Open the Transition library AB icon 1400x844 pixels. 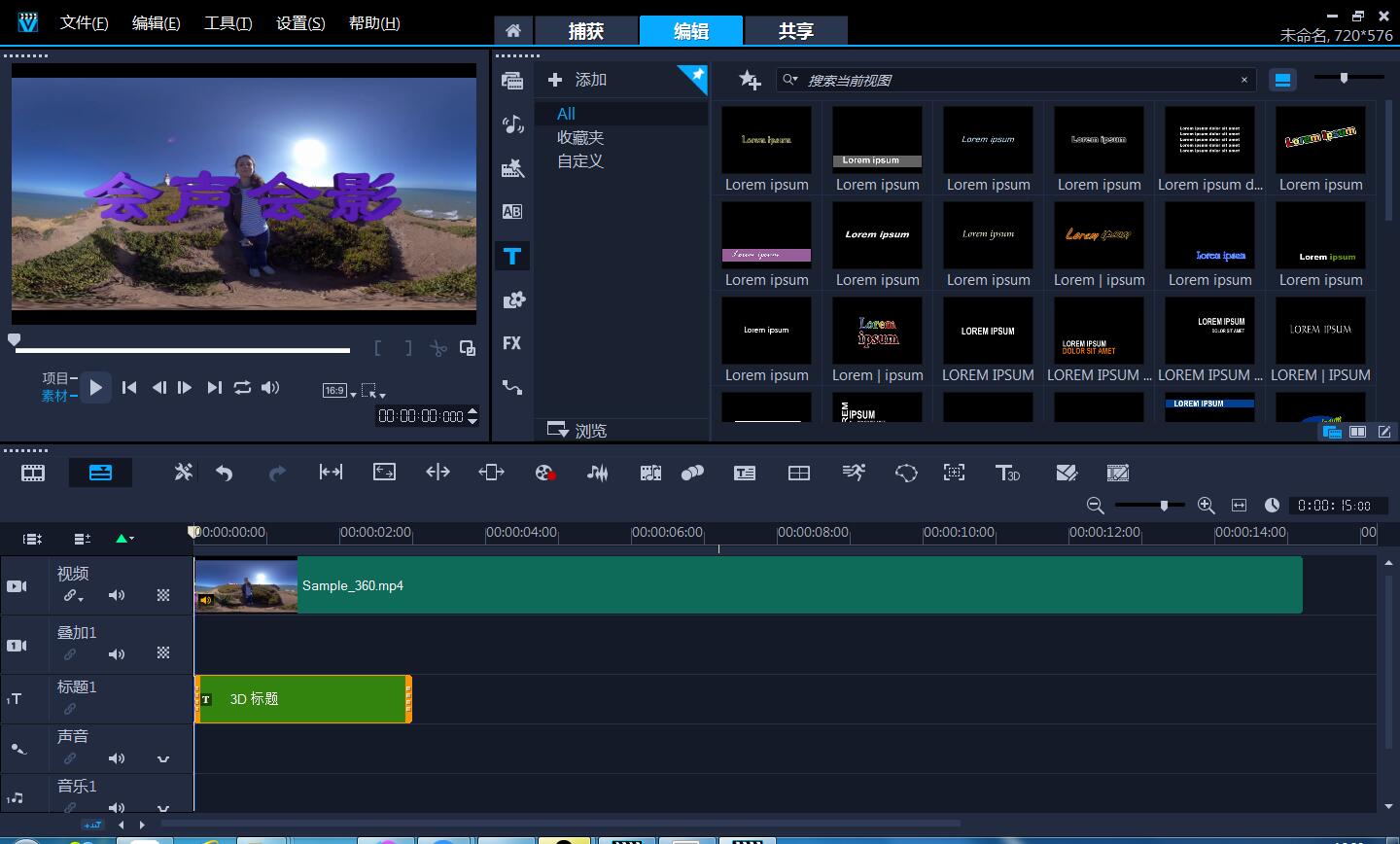pos(512,212)
